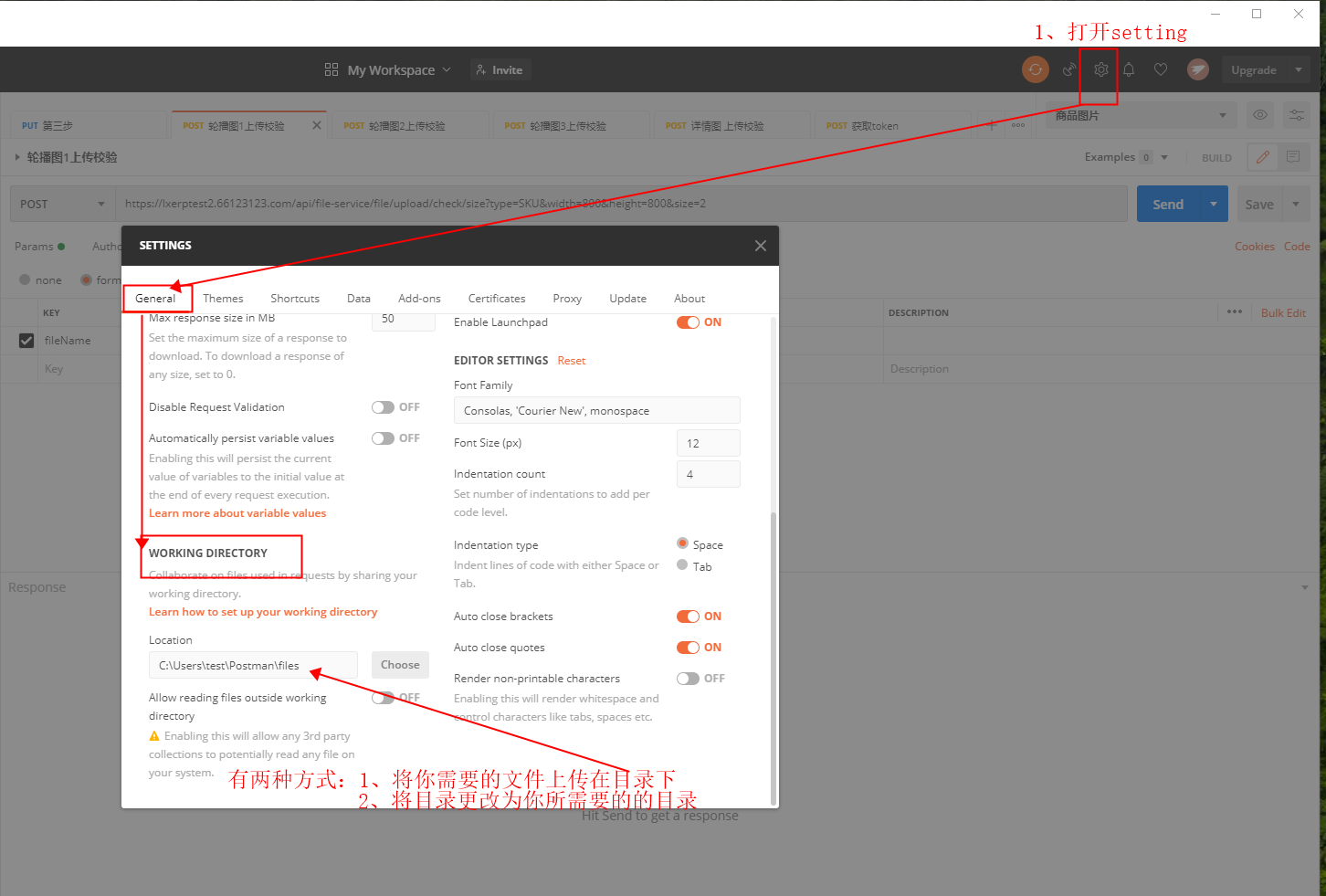Uncheck the fileName parameter checkbox
This screenshot has width=1326, height=896.
click(x=26, y=341)
